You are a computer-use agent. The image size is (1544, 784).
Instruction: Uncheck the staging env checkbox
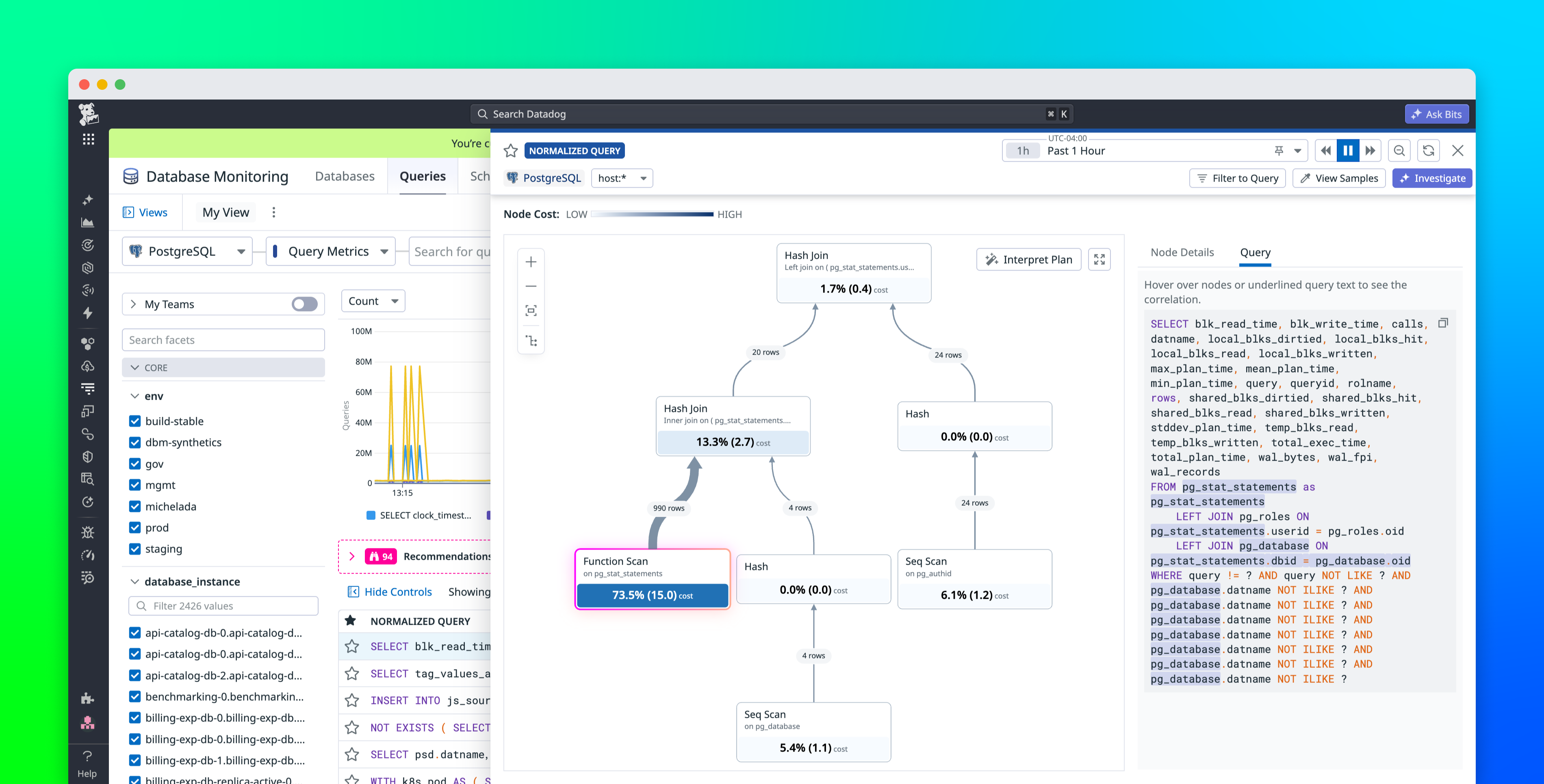[x=135, y=549]
